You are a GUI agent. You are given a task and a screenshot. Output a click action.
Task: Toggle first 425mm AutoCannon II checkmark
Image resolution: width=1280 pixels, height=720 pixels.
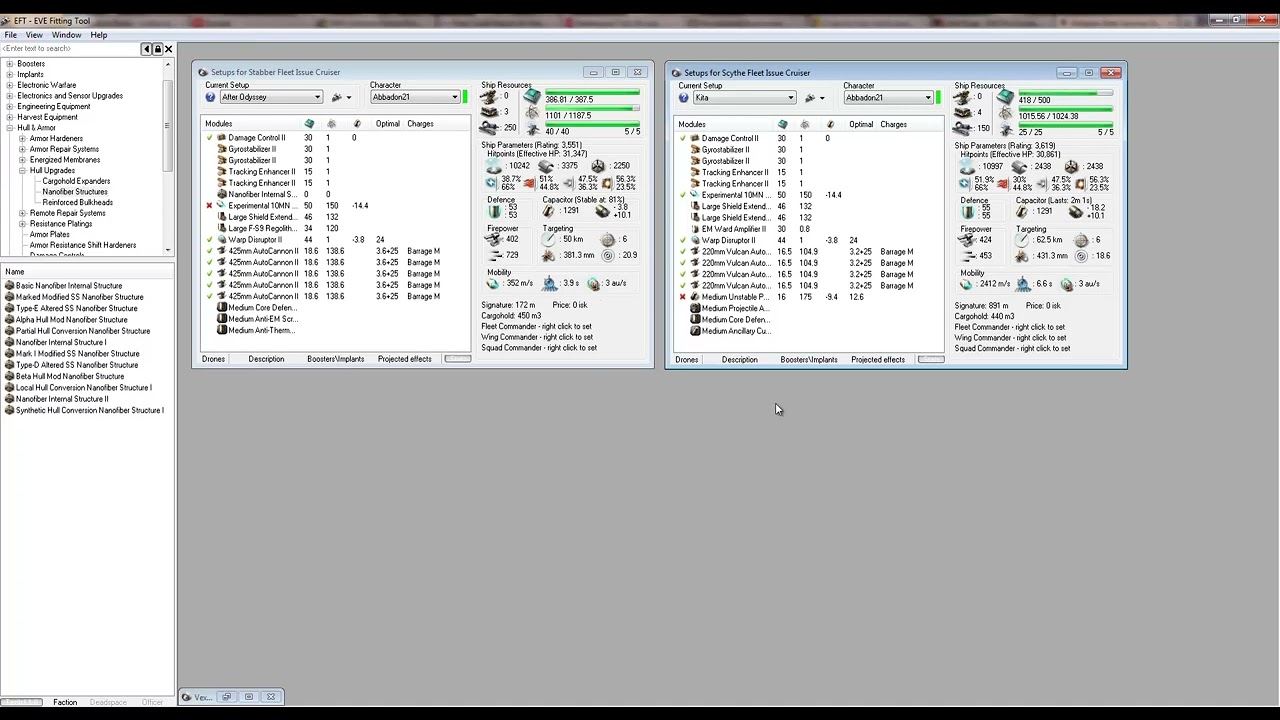(209, 251)
